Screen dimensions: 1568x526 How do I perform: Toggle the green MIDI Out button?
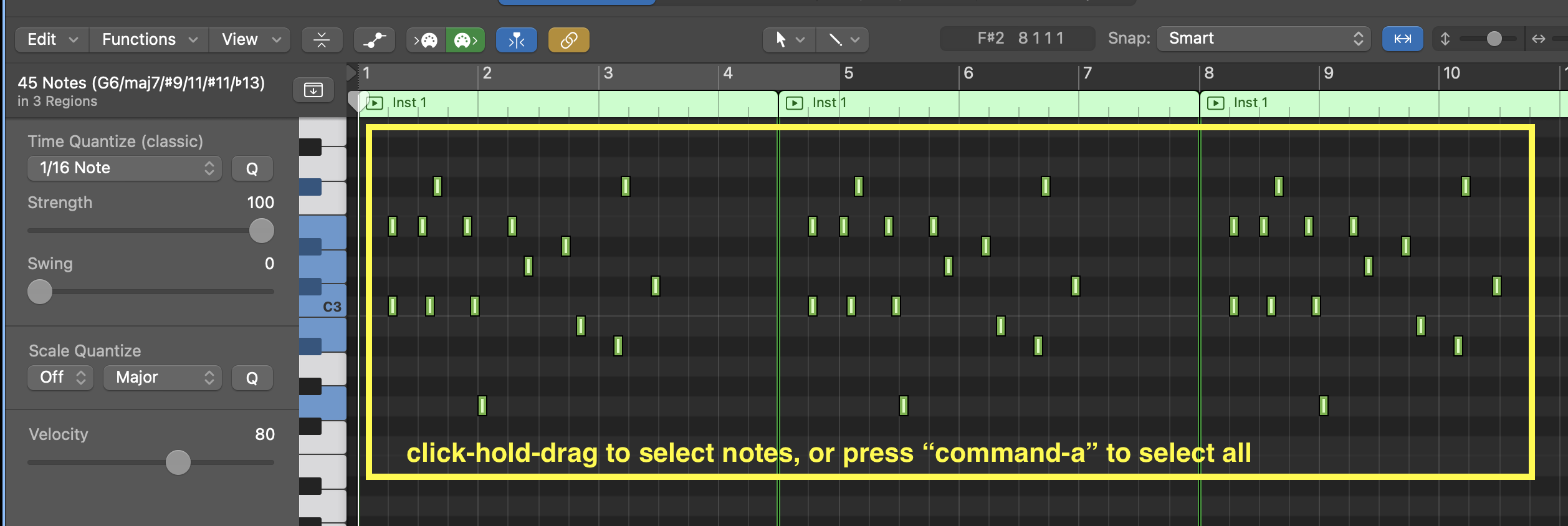465,40
